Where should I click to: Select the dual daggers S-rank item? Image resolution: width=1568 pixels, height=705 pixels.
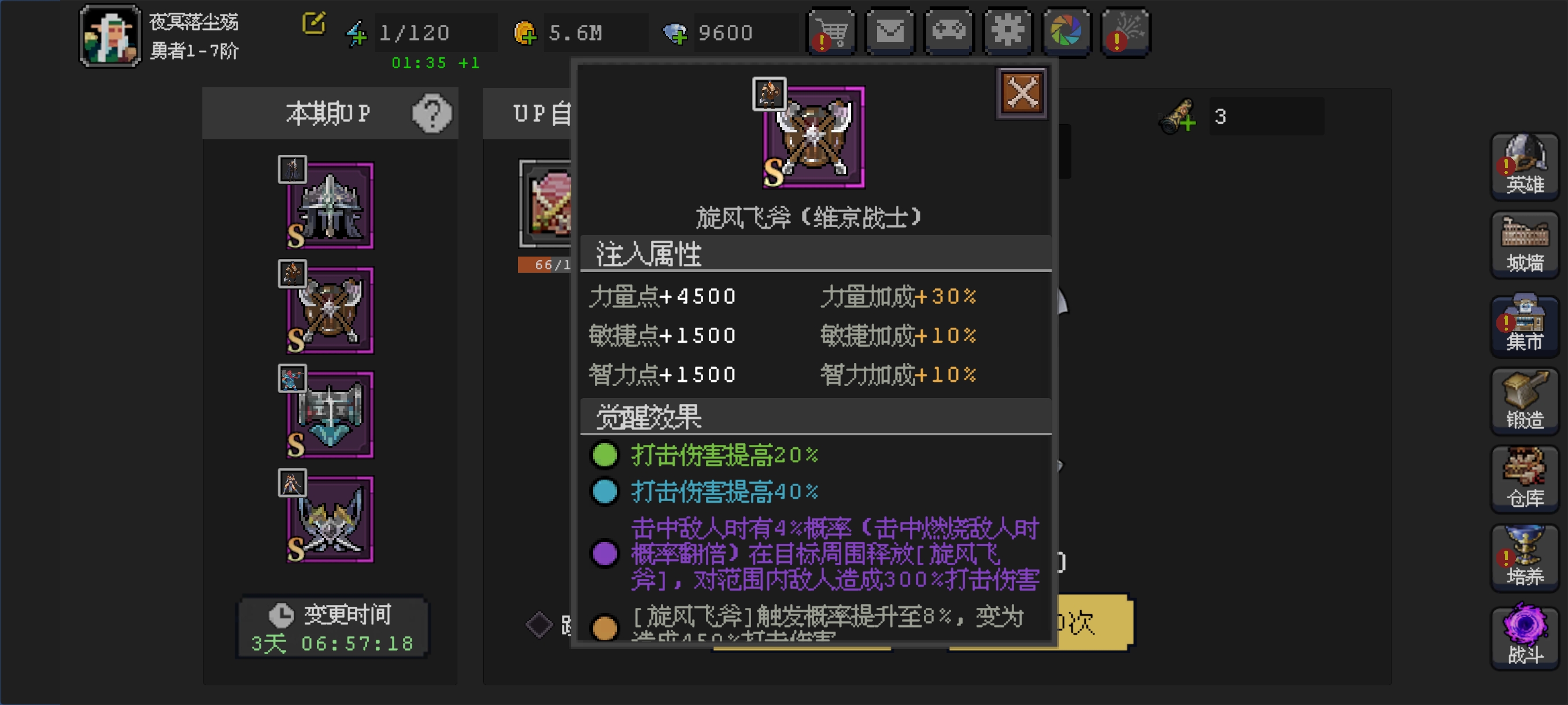(x=330, y=519)
